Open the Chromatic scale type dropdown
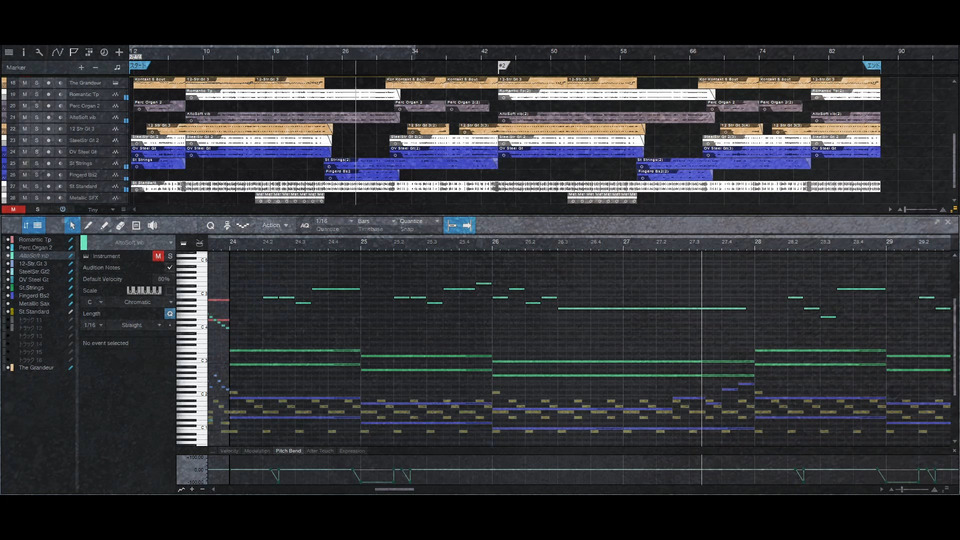The width and height of the screenshot is (960, 540). 141,302
